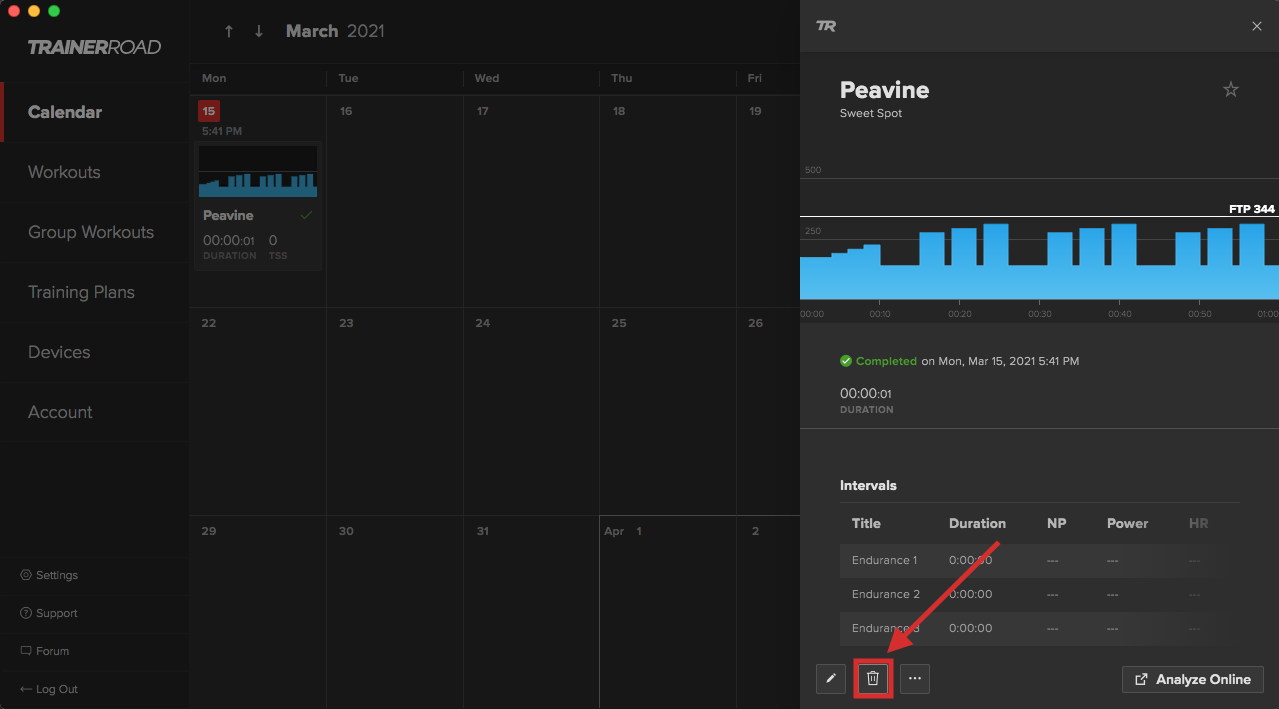Click the green completed checkmark on Peavine card

(306, 215)
